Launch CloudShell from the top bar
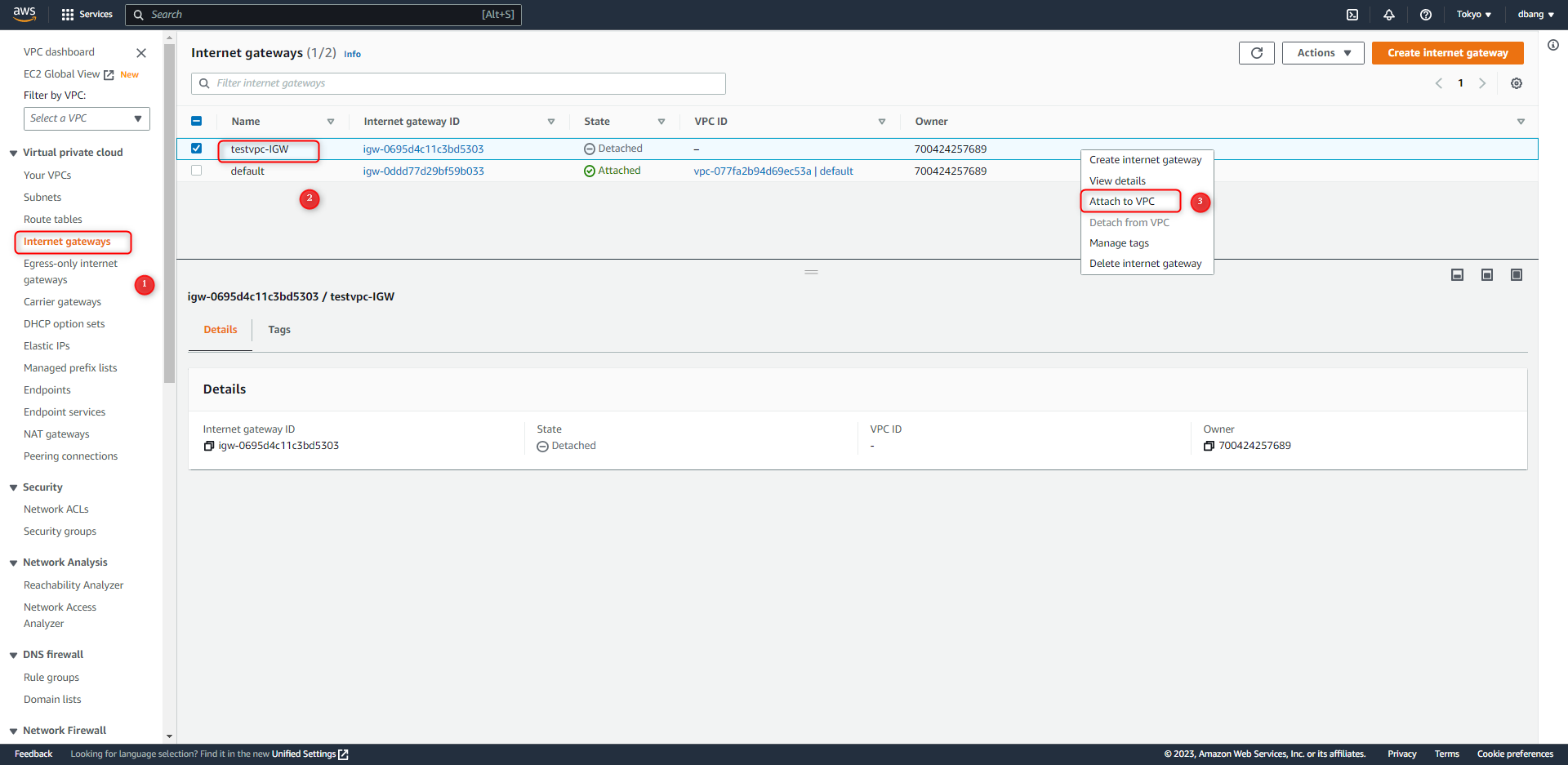Screen dimensions: 1568x765 (1352, 15)
